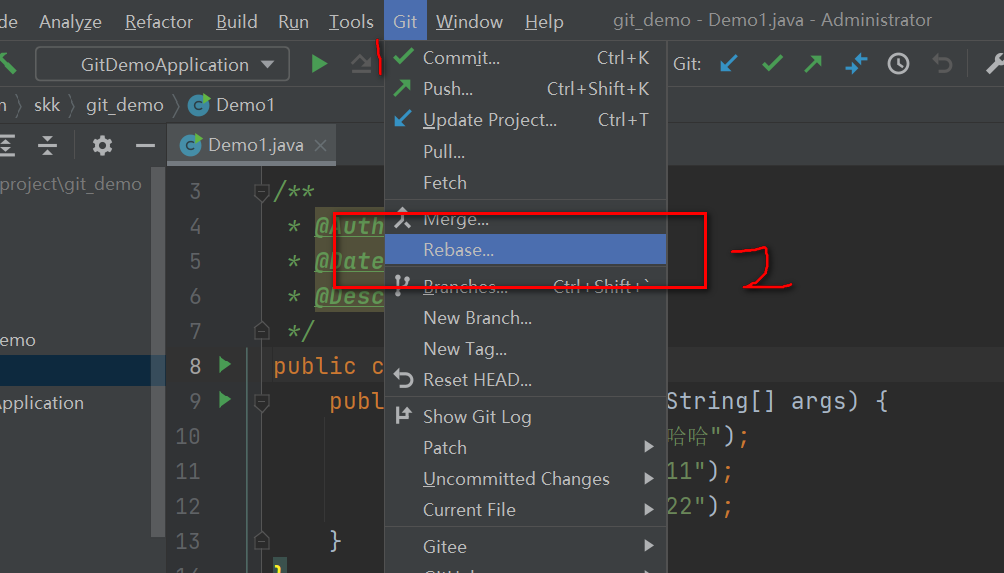Click Demo1 label in breadcrumb
The width and height of the screenshot is (1004, 573).
pyautogui.click(x=245, y=105)
